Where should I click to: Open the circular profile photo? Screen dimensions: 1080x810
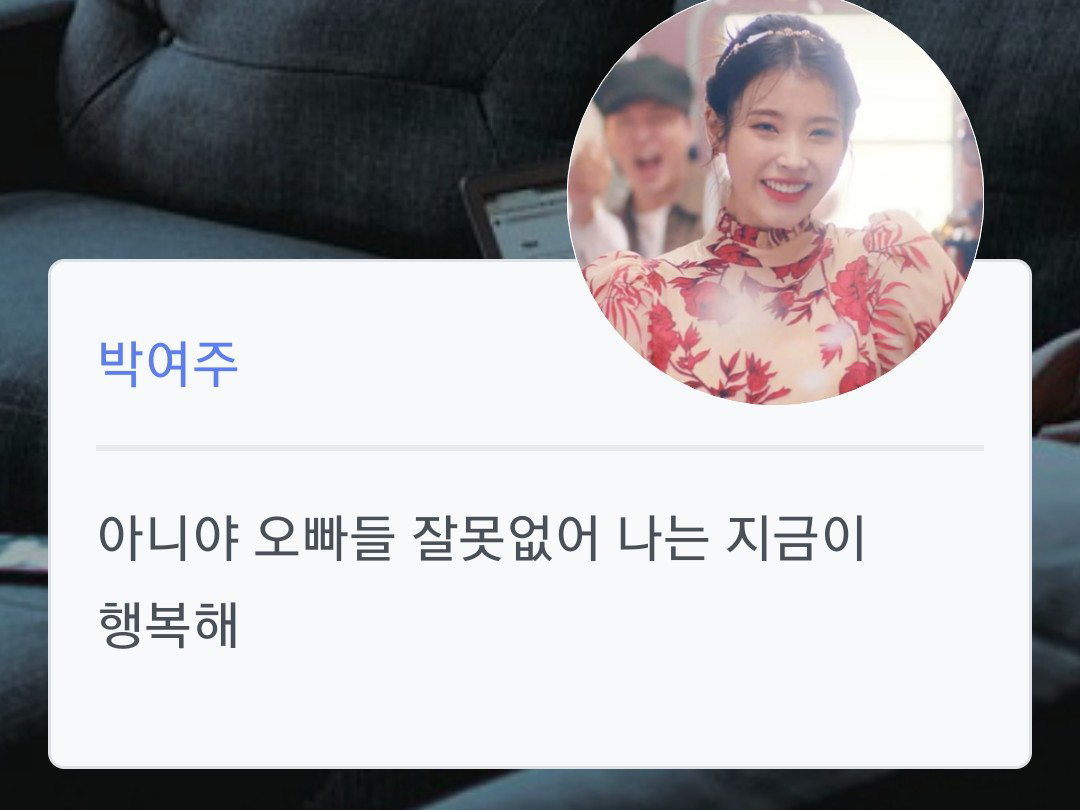[x=775, y=200]
